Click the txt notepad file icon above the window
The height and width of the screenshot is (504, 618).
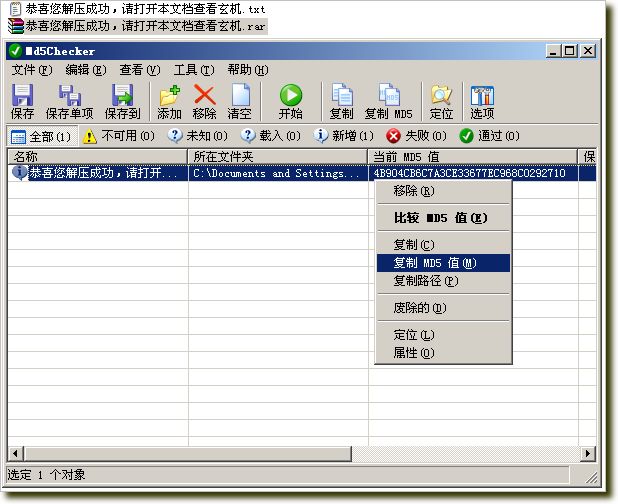(15, 9)
